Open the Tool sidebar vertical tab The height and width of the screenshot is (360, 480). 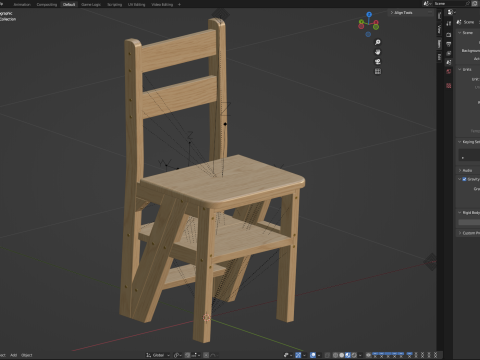click(439, 15)
